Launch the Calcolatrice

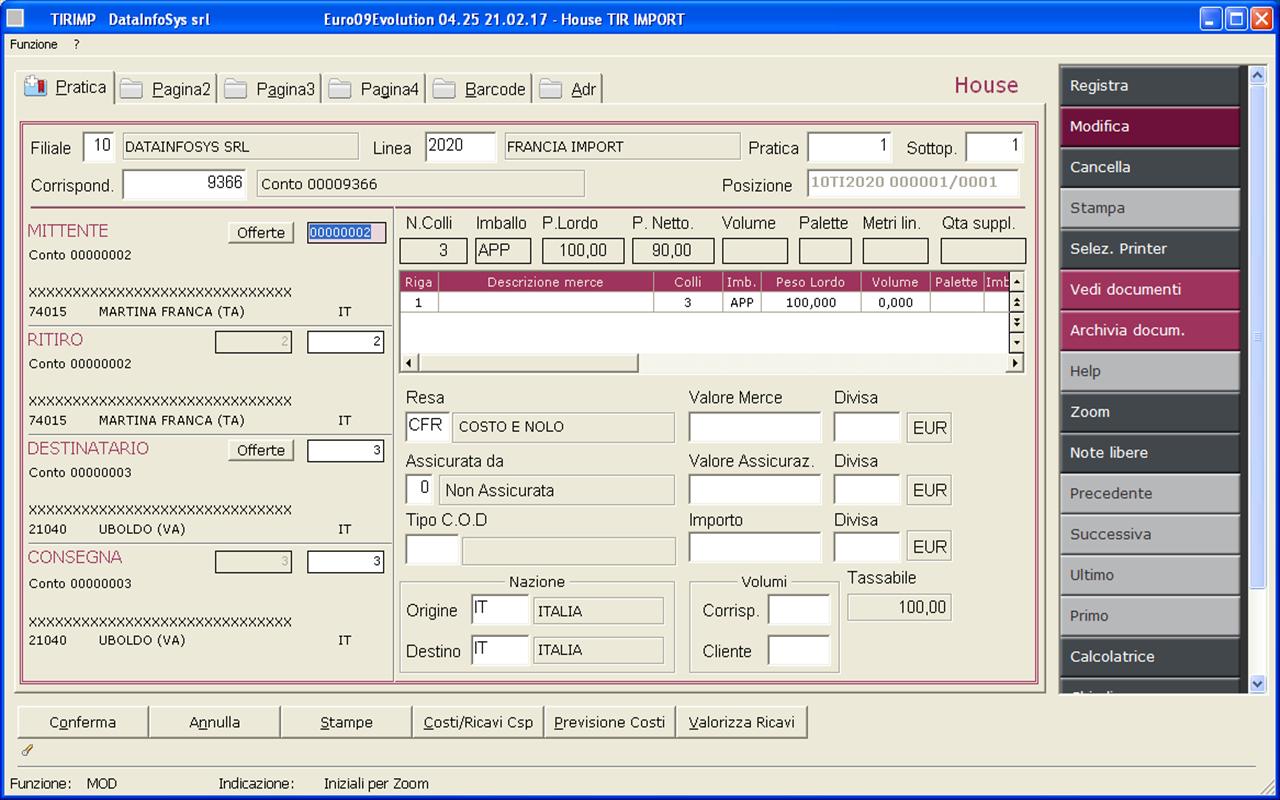click(1150, 657)
